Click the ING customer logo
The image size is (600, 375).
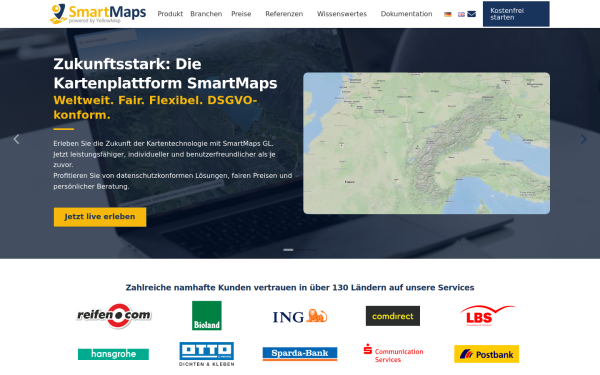pos(300,316)
